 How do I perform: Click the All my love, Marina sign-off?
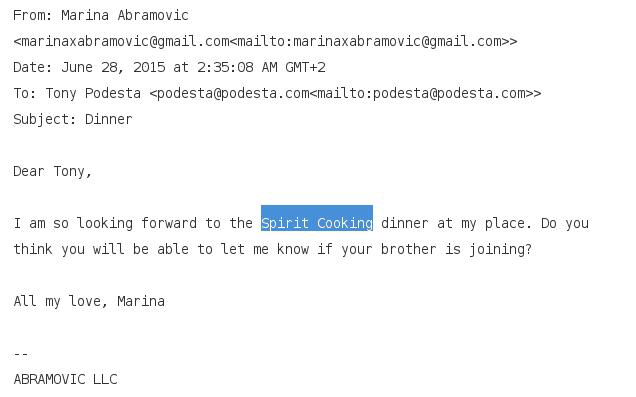pyautogui.click(x=89, y=301)
